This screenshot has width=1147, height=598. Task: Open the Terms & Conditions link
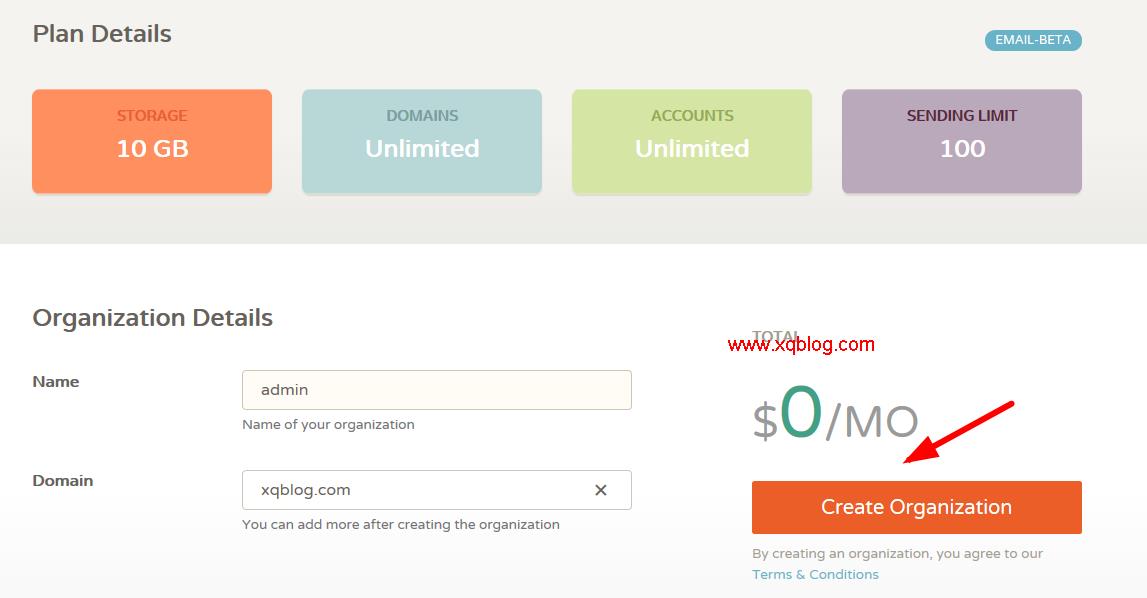coord(815,575)
